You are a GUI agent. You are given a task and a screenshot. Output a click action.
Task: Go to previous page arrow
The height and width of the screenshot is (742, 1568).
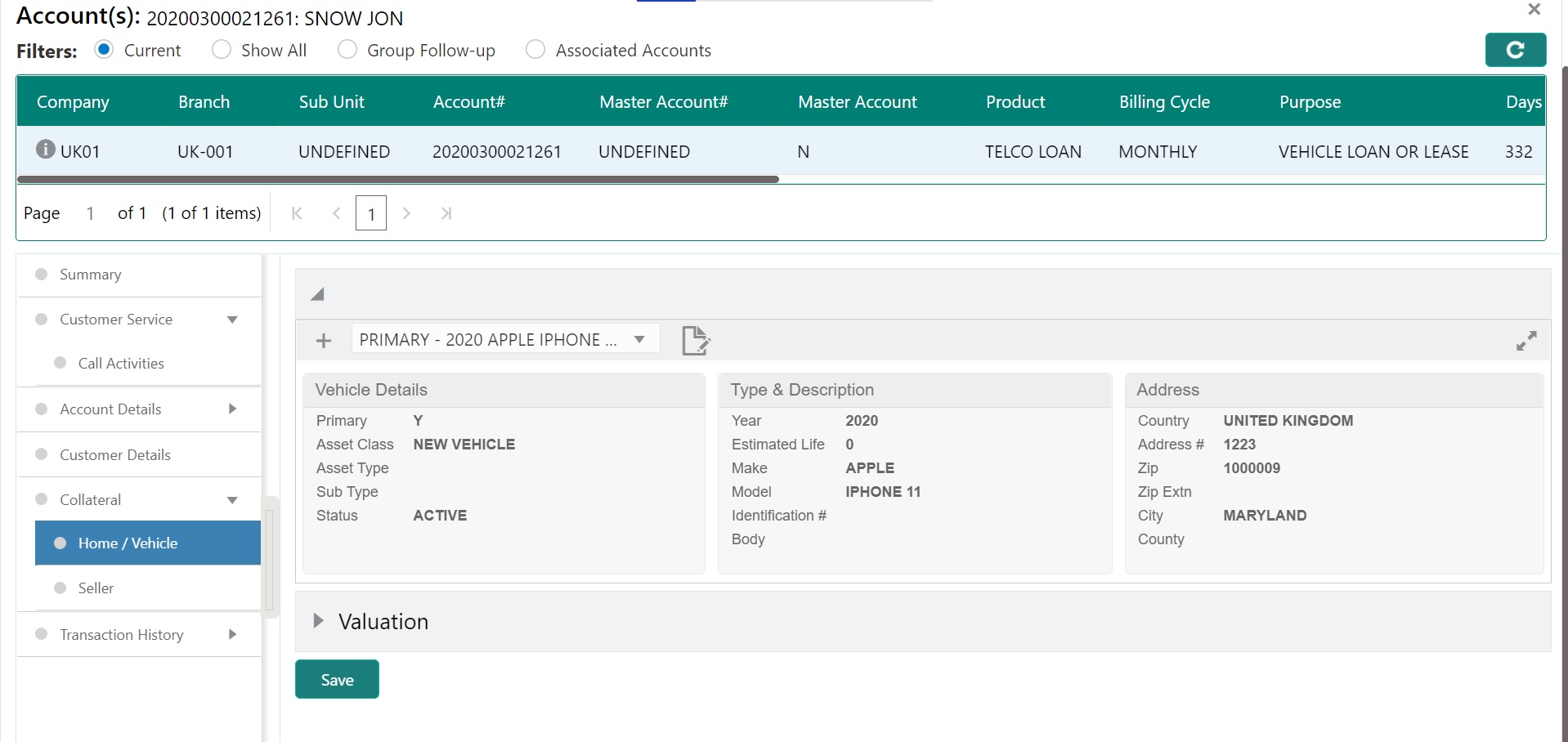coord(336,213)
